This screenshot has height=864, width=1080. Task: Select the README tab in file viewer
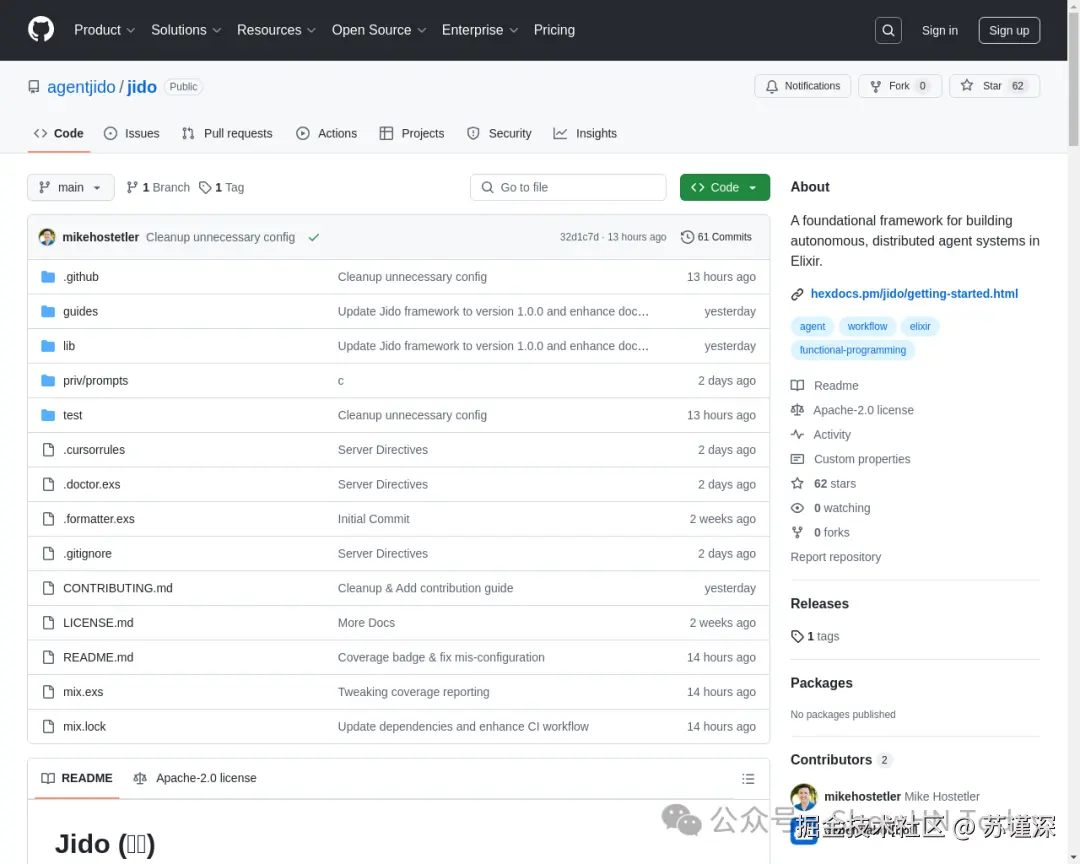point(76,779)
